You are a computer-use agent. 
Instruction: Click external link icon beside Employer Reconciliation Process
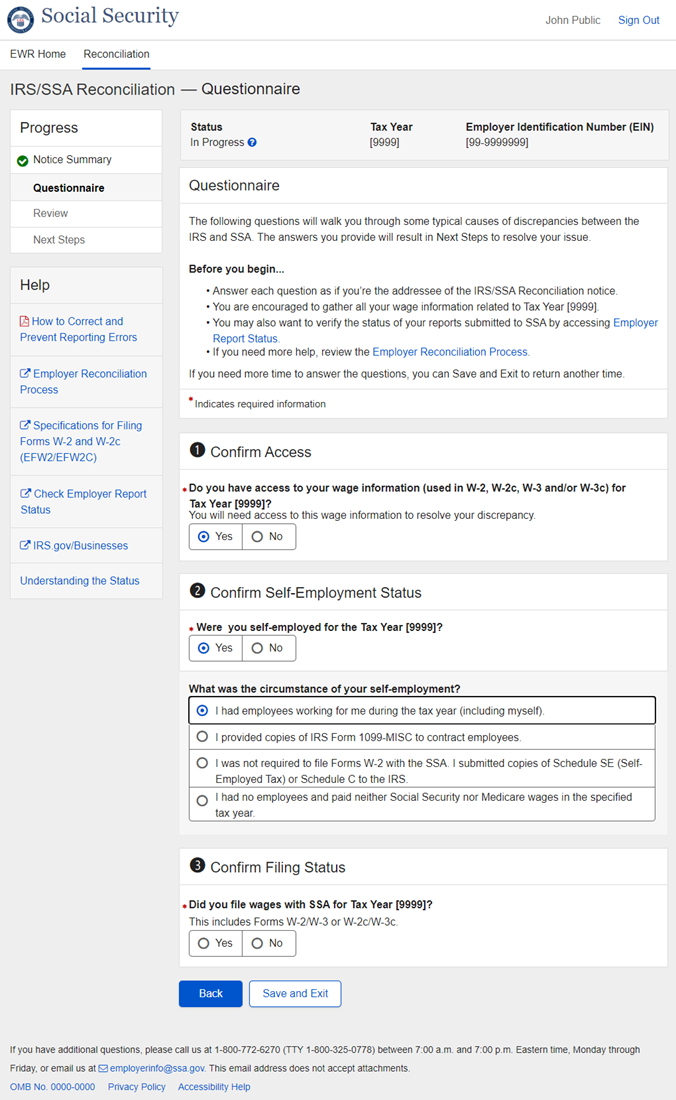point(25,374)
